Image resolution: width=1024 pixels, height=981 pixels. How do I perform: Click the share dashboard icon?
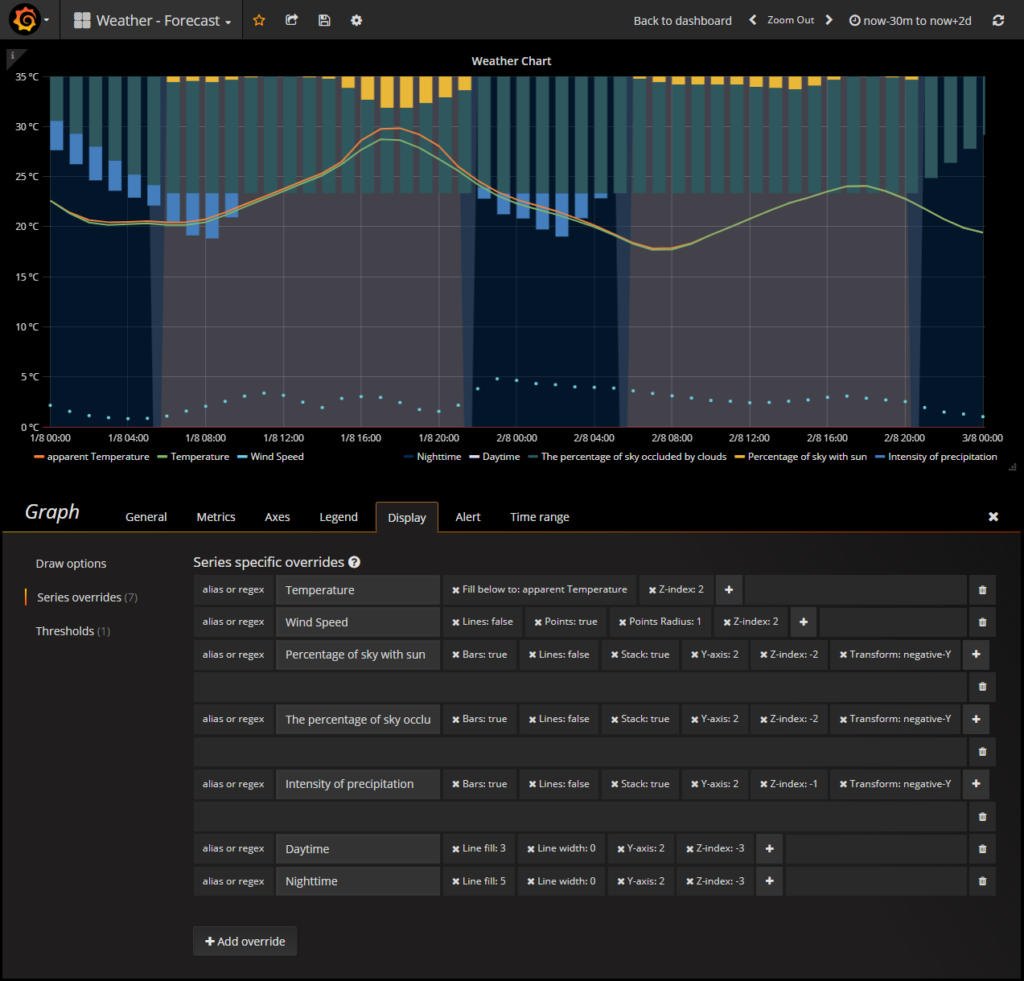pos(292,20)
